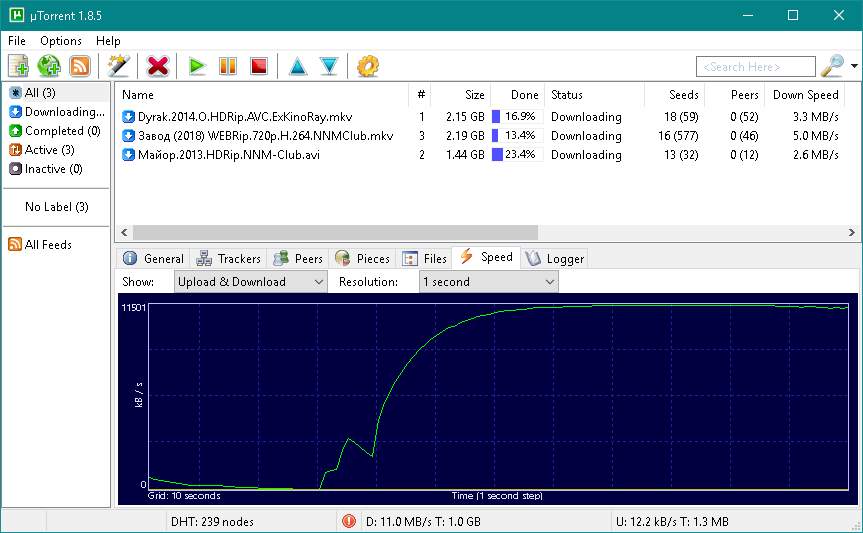863x533 pixels.
Task: Open the Resolution 1 second dropdown
Action: (488, 282)
